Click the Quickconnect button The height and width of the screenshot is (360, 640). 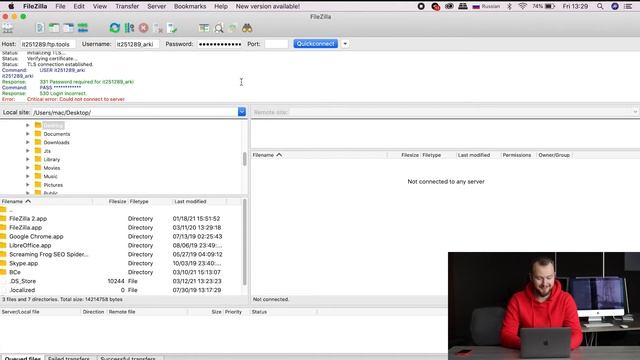(x=316, y=44)
